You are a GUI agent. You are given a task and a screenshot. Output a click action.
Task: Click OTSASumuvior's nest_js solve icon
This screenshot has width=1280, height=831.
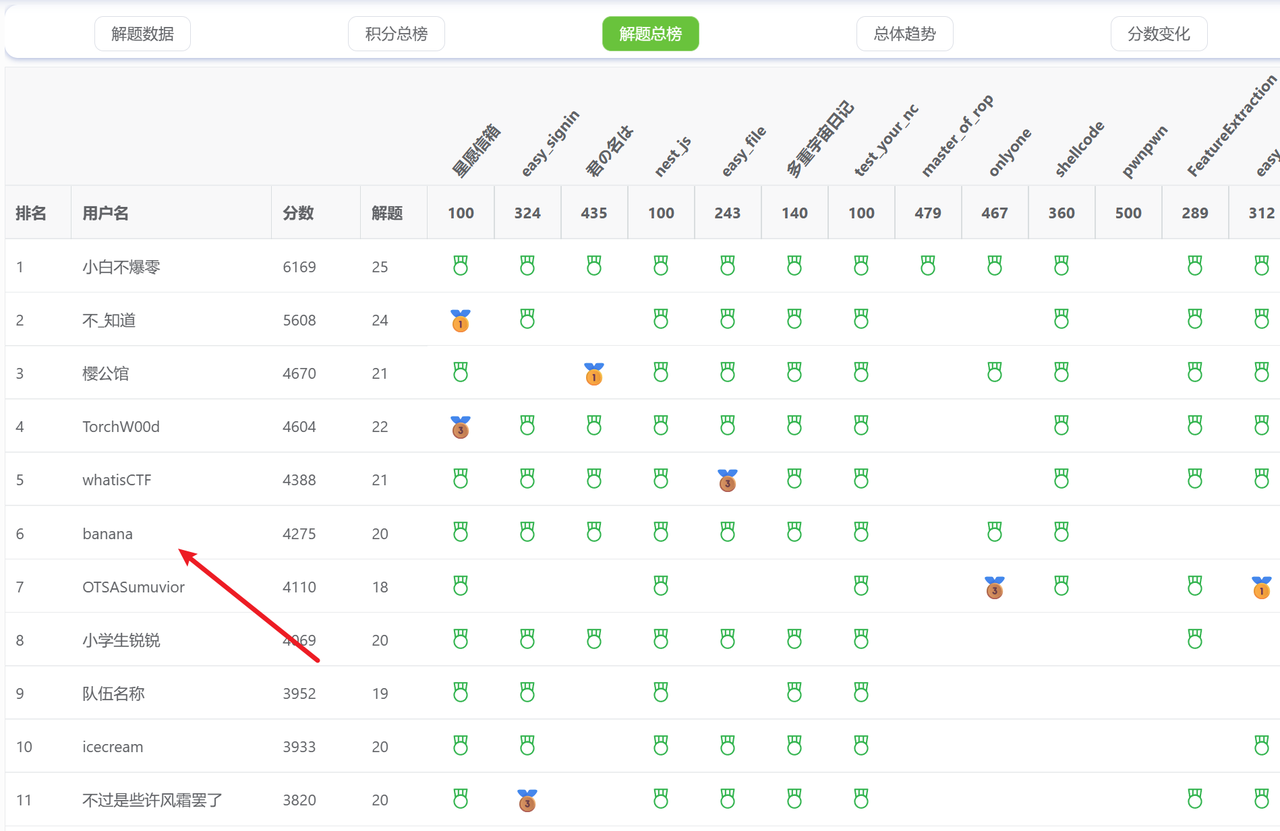661,586
